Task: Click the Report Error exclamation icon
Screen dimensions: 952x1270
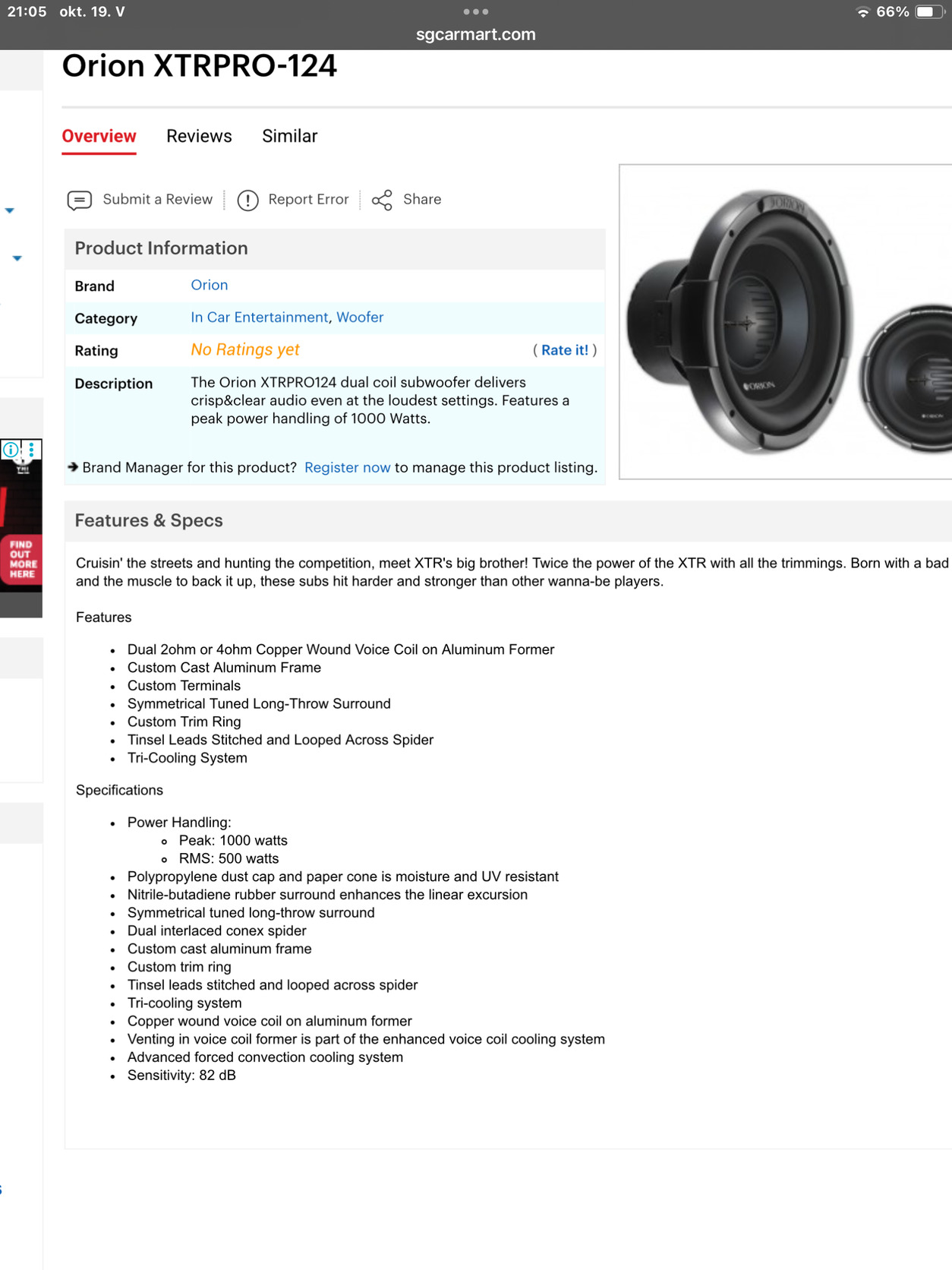Action: (x=247, y=200)
